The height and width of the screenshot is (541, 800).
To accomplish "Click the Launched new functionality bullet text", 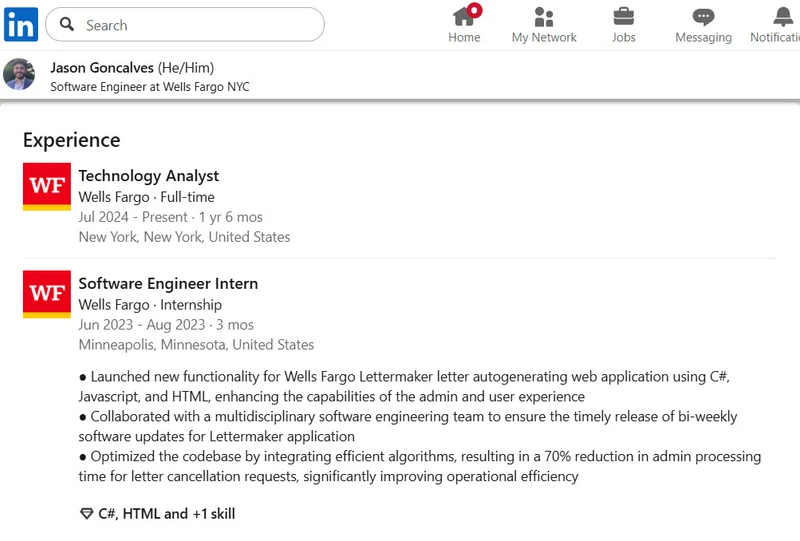I will tap(404, 386).
